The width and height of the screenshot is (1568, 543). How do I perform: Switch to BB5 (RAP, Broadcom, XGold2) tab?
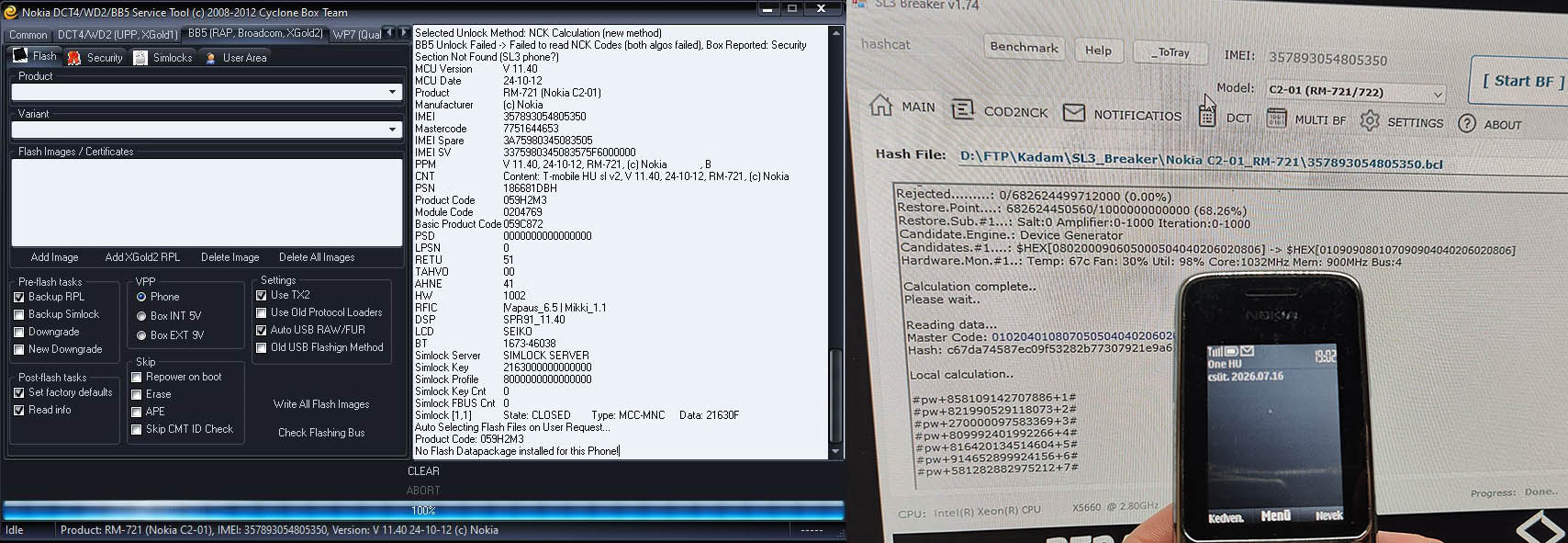click(x=255, y=33)
